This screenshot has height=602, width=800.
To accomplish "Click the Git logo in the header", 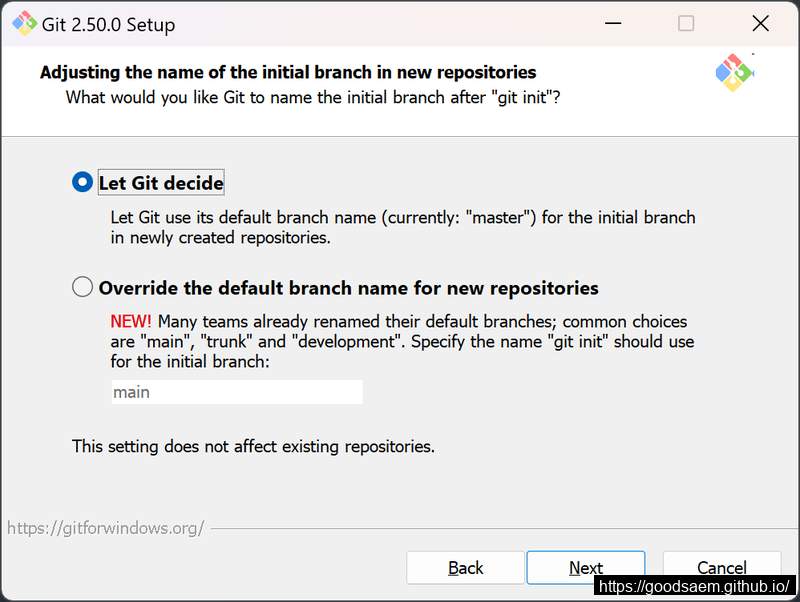I will (x=735, y=72).
